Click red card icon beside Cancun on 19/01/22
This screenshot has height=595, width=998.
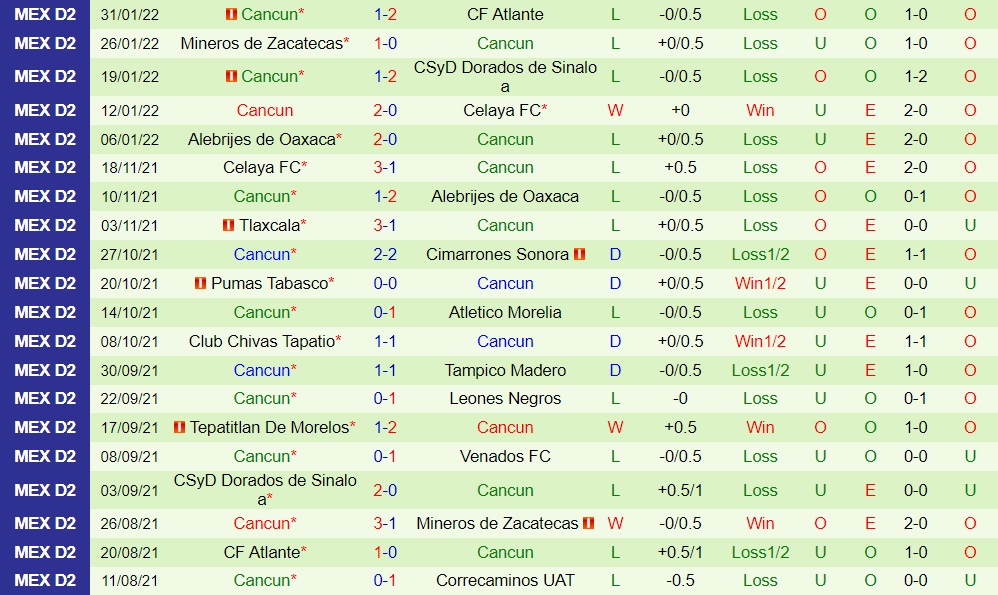click(230, 76)
